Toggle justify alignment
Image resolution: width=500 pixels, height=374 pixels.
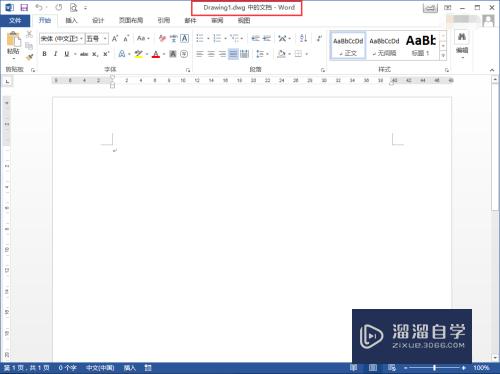point(233,54)
